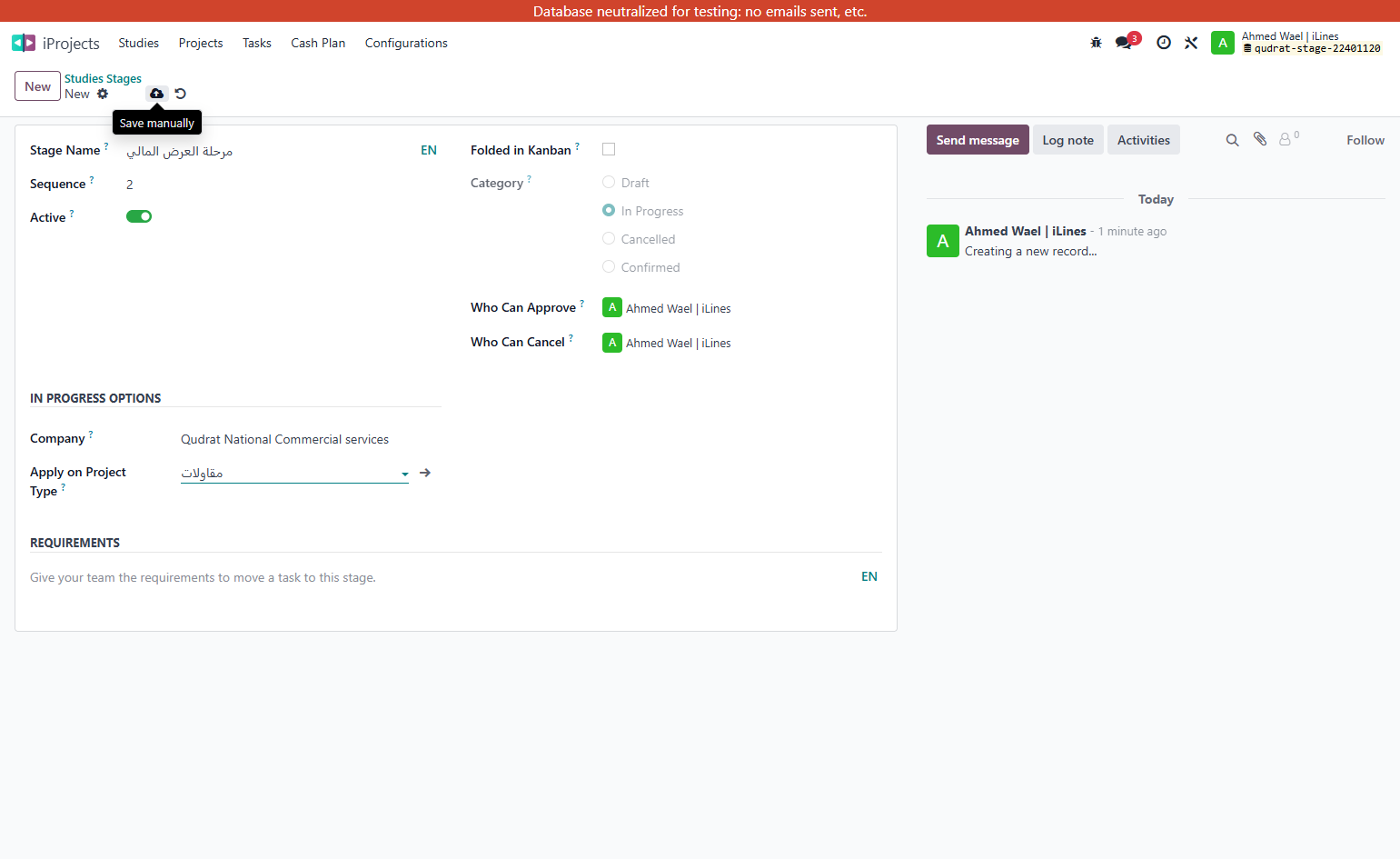
Task: Click the Stage Name input field
Action: point(270,151)
